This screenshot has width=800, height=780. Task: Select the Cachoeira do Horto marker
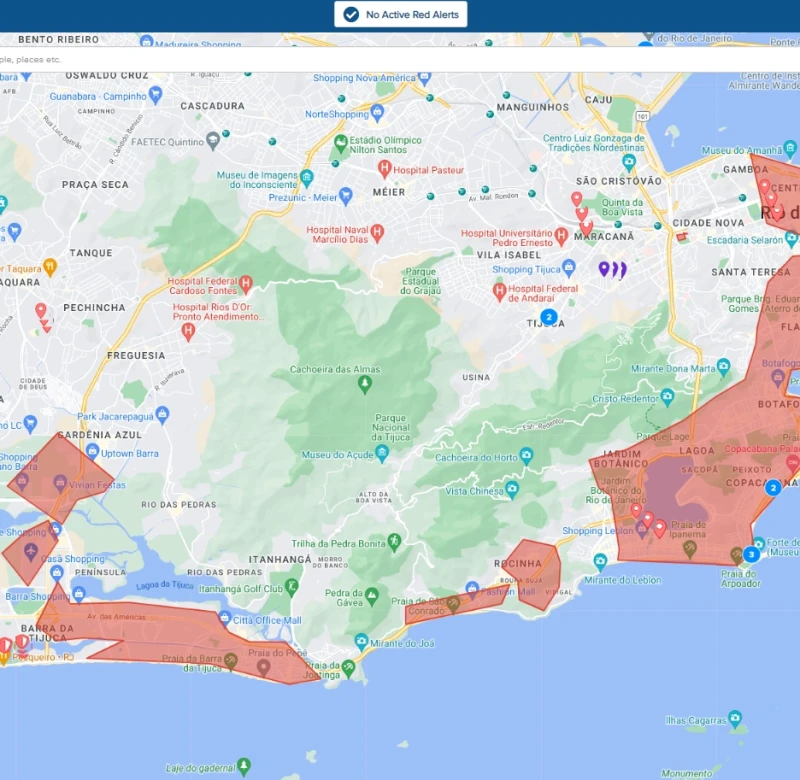pos(526,455)
